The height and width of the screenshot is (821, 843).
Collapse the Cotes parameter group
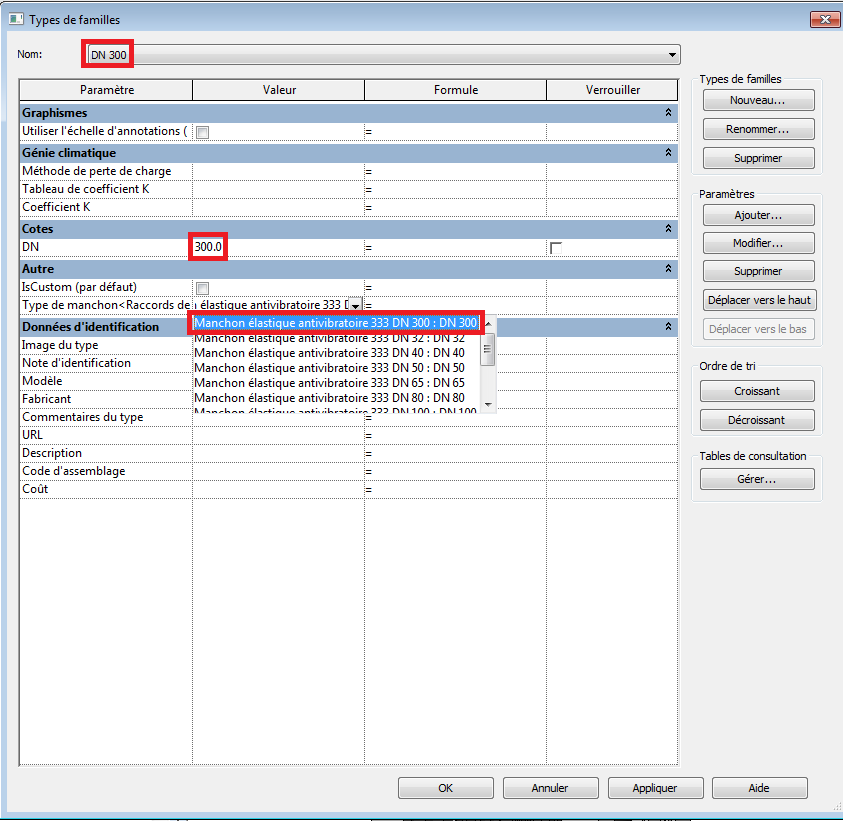click(x=668, y=229)
